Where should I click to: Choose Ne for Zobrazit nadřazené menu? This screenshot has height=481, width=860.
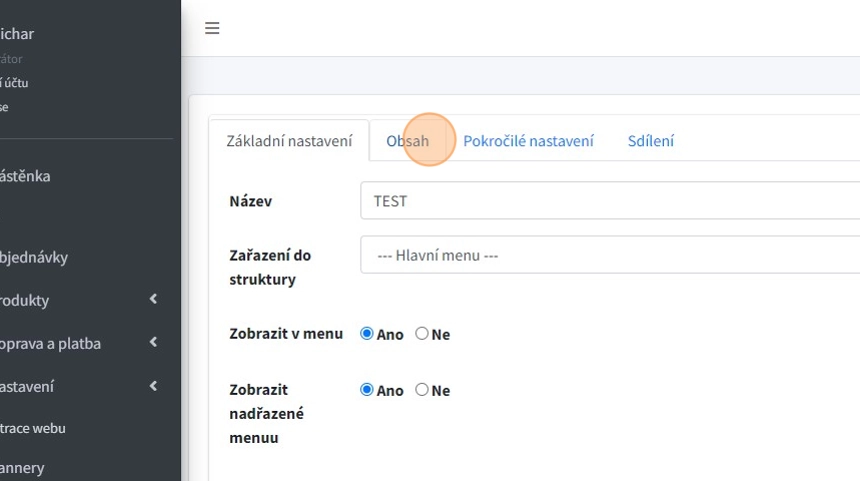coord(422,390)
